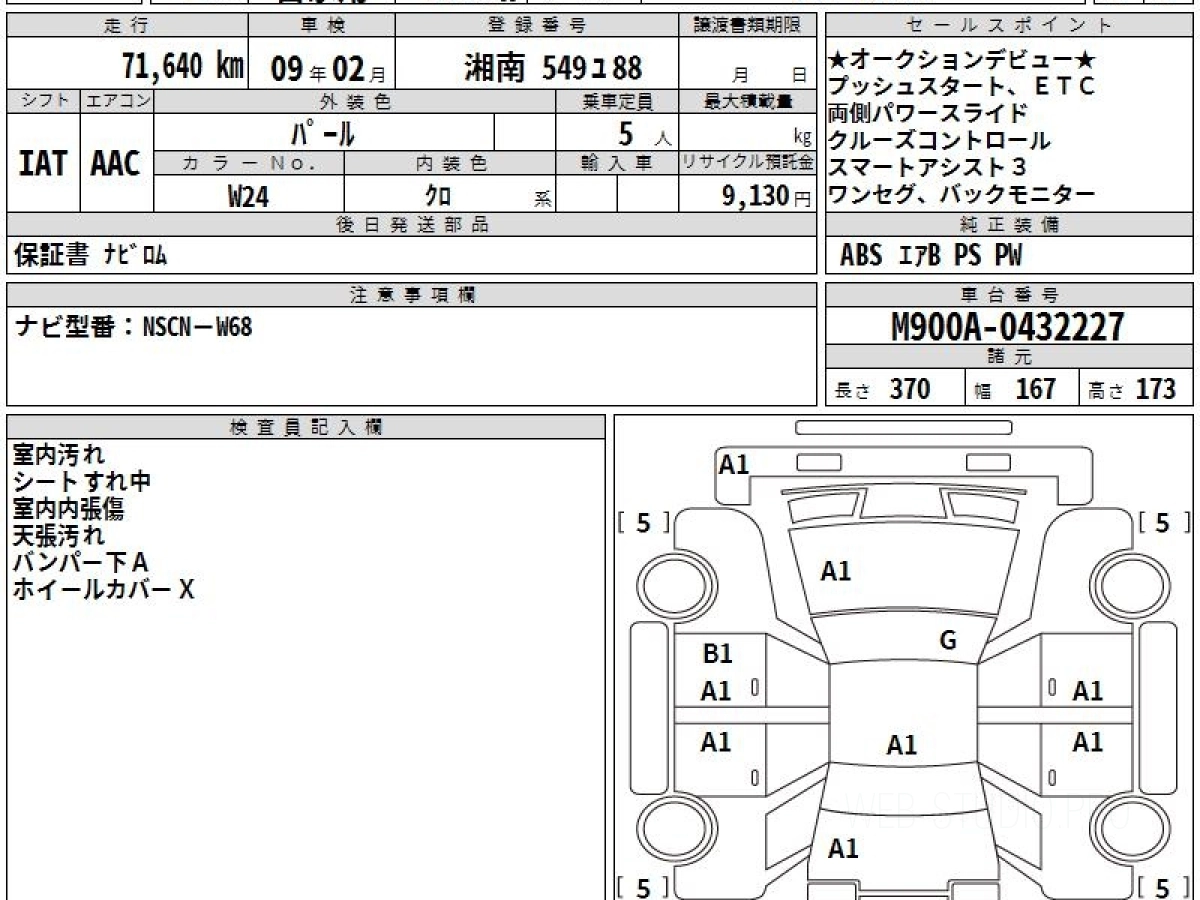The image size is (1200, 900).
Task: Select the 保証書 ナビロム entry
Action: point(90,256)
